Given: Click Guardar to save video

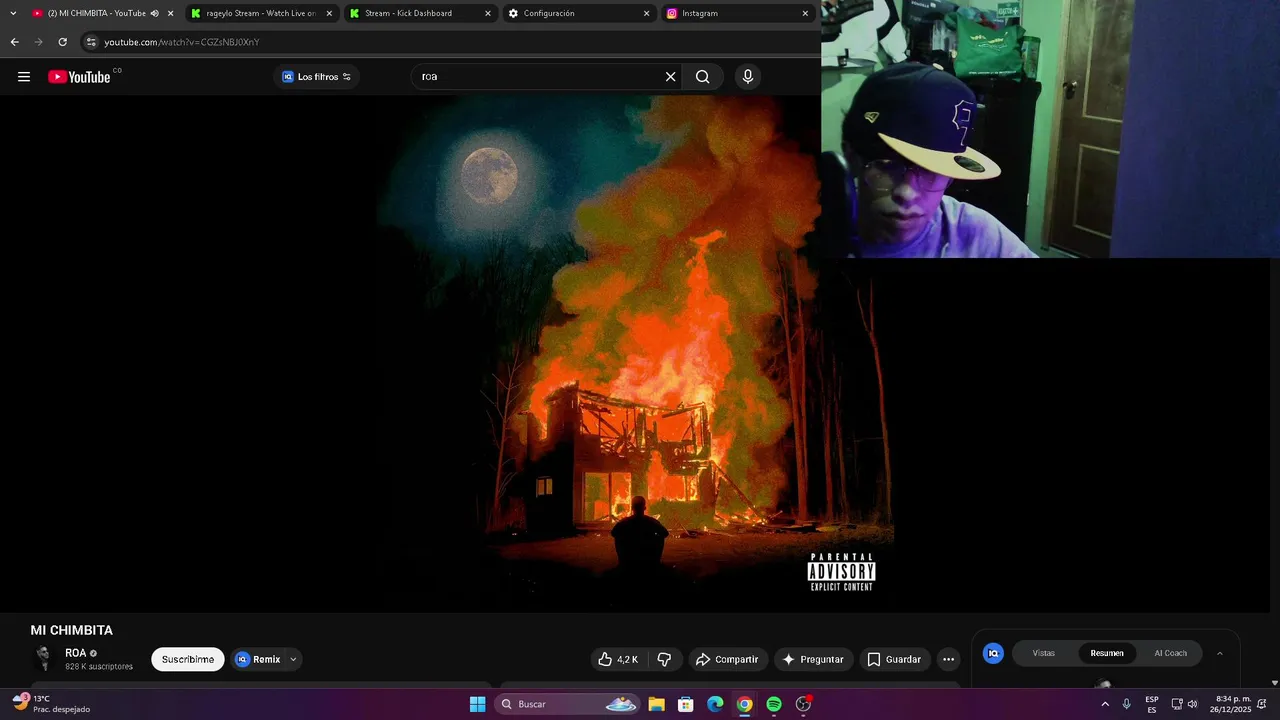Looking at the screenshot, I should (894, 659).
